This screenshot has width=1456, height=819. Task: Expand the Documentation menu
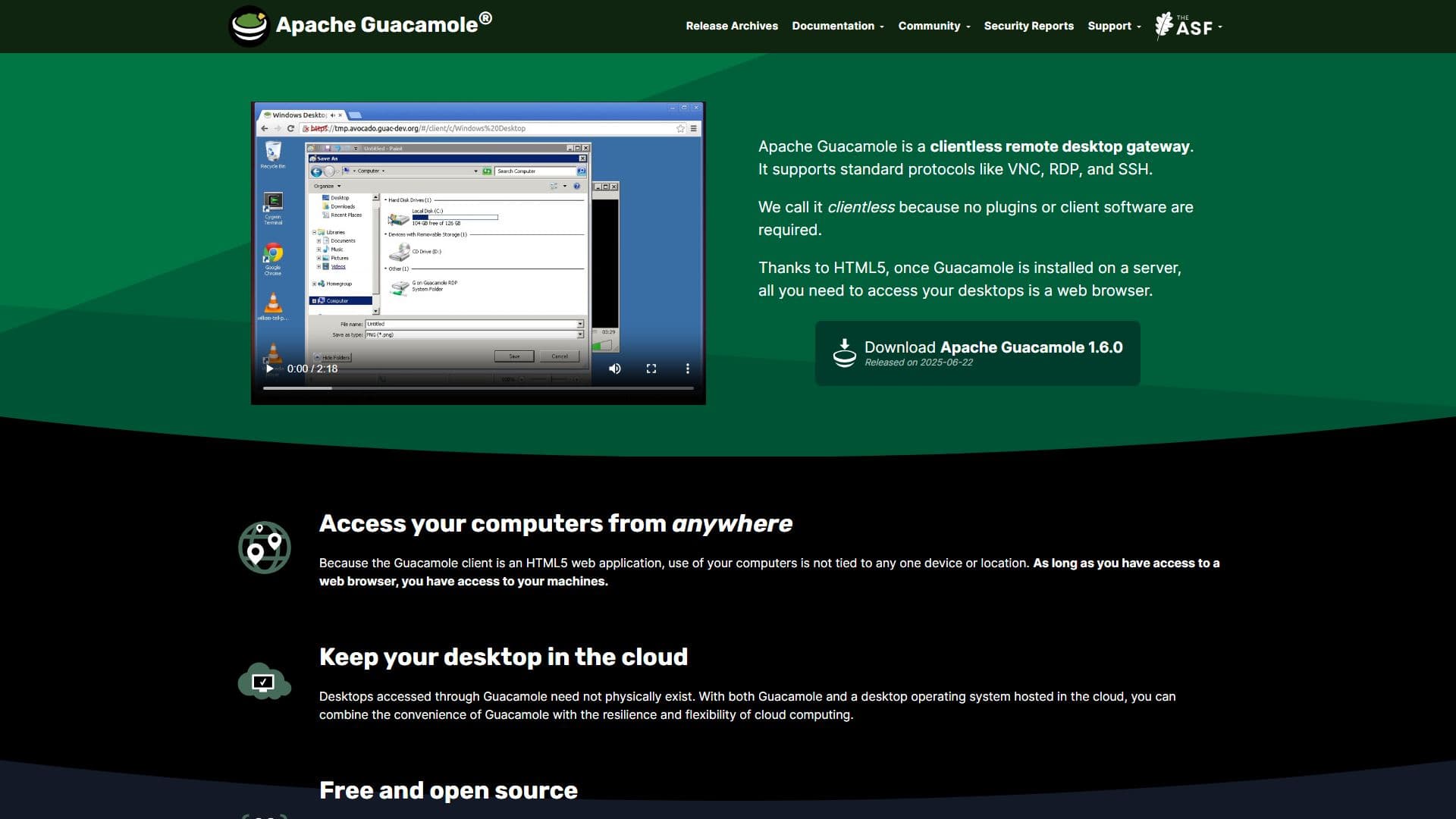(838, 26)
